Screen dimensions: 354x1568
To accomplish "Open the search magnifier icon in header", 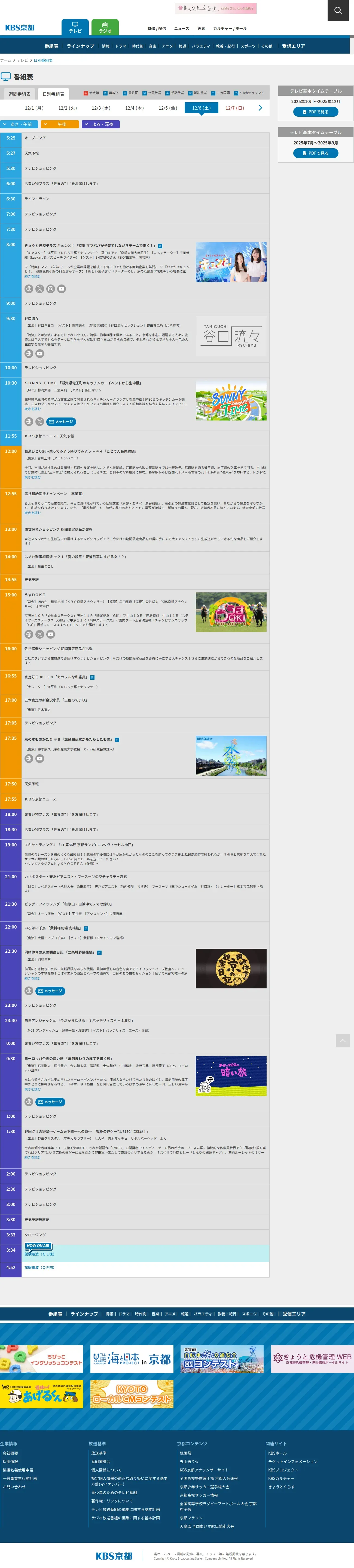I will tap(338, 10).
